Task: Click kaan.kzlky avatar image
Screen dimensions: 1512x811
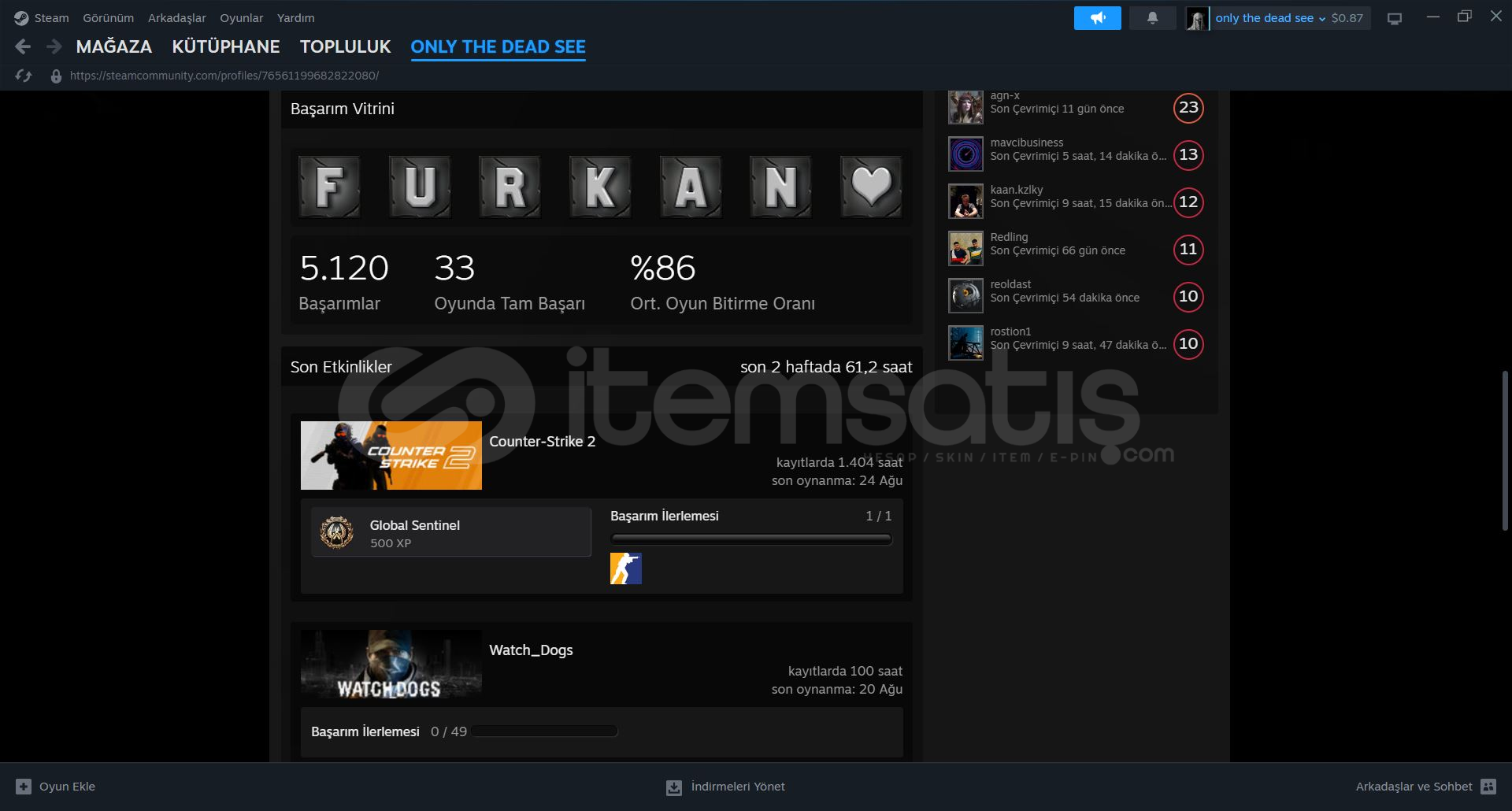Action: point(965,202)
